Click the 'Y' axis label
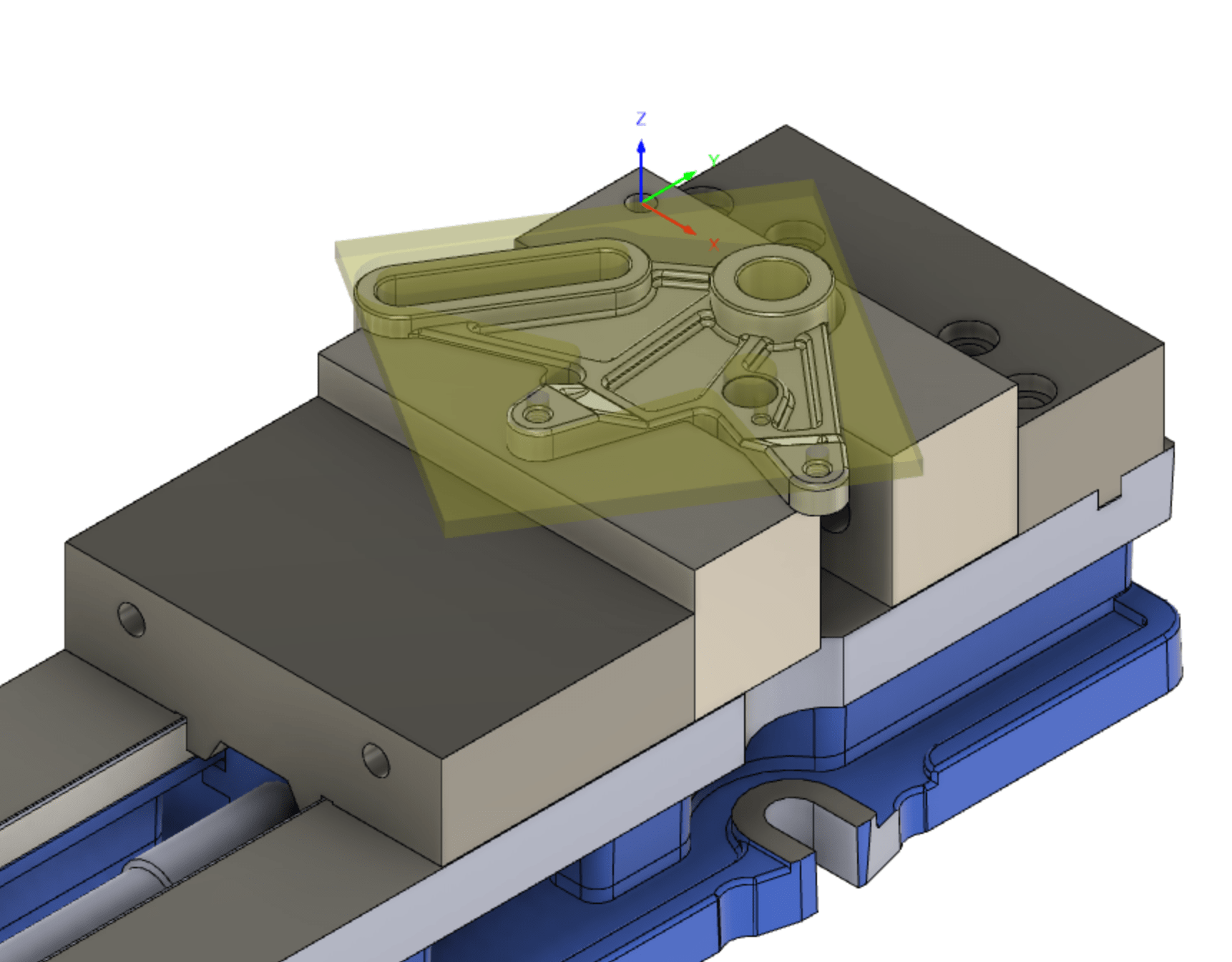Image resolution: width=1232 pixels, height=962 pixels. click(713, 160)
